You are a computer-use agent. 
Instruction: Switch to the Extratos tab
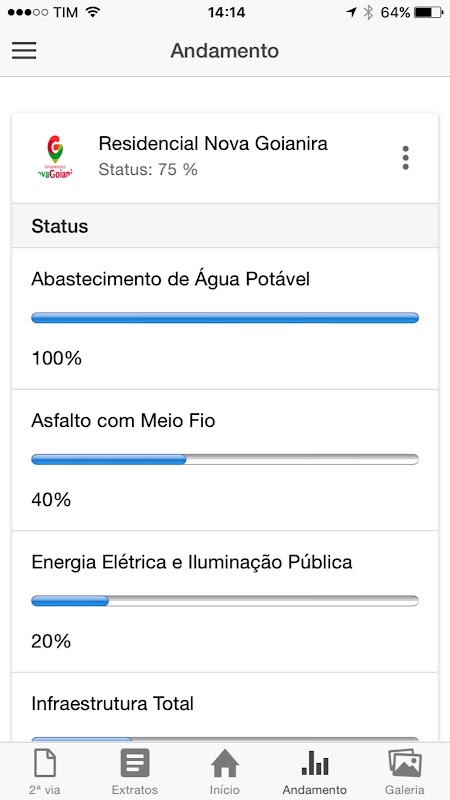click(135, 771)
